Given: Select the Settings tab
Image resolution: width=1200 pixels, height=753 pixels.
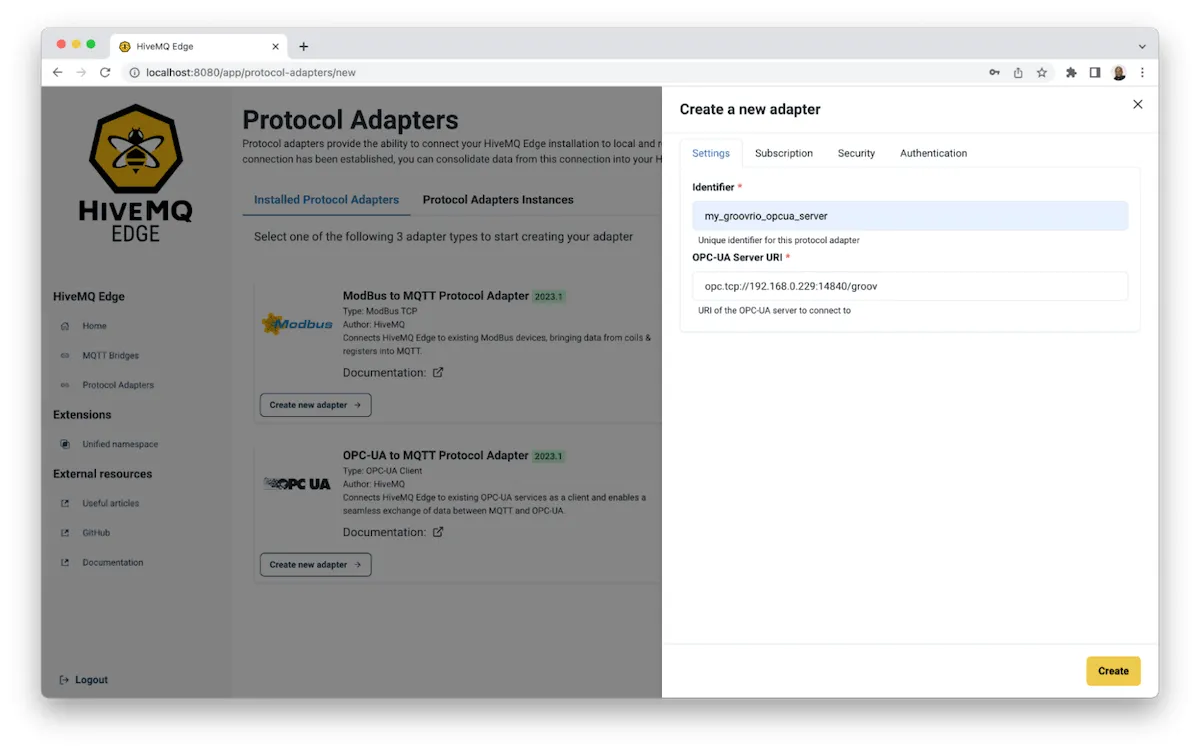Looking at the screenshot, I should point(711,153).
